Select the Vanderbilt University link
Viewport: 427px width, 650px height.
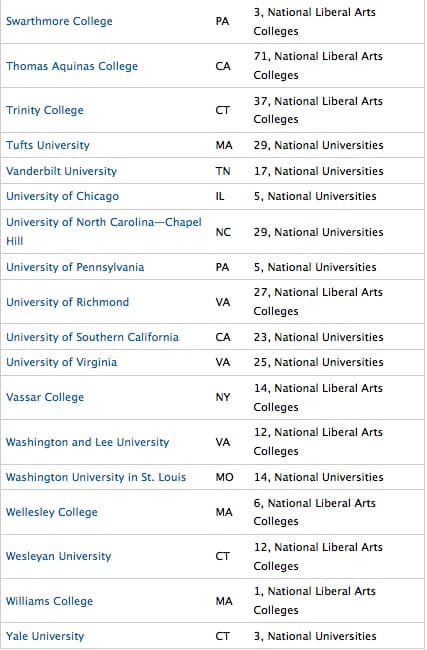pos(61,171)
